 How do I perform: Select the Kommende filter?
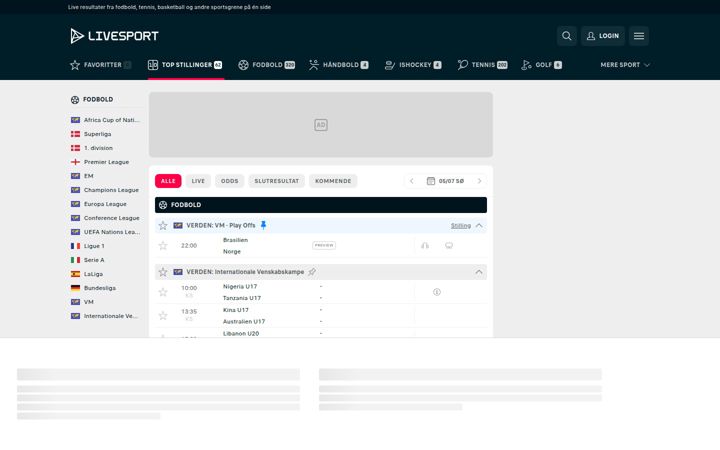click(x=333, y=181)
